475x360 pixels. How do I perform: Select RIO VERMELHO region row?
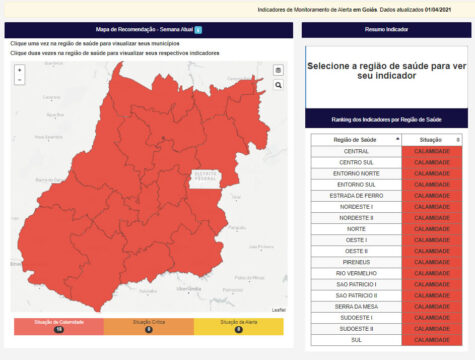[386, 273]
